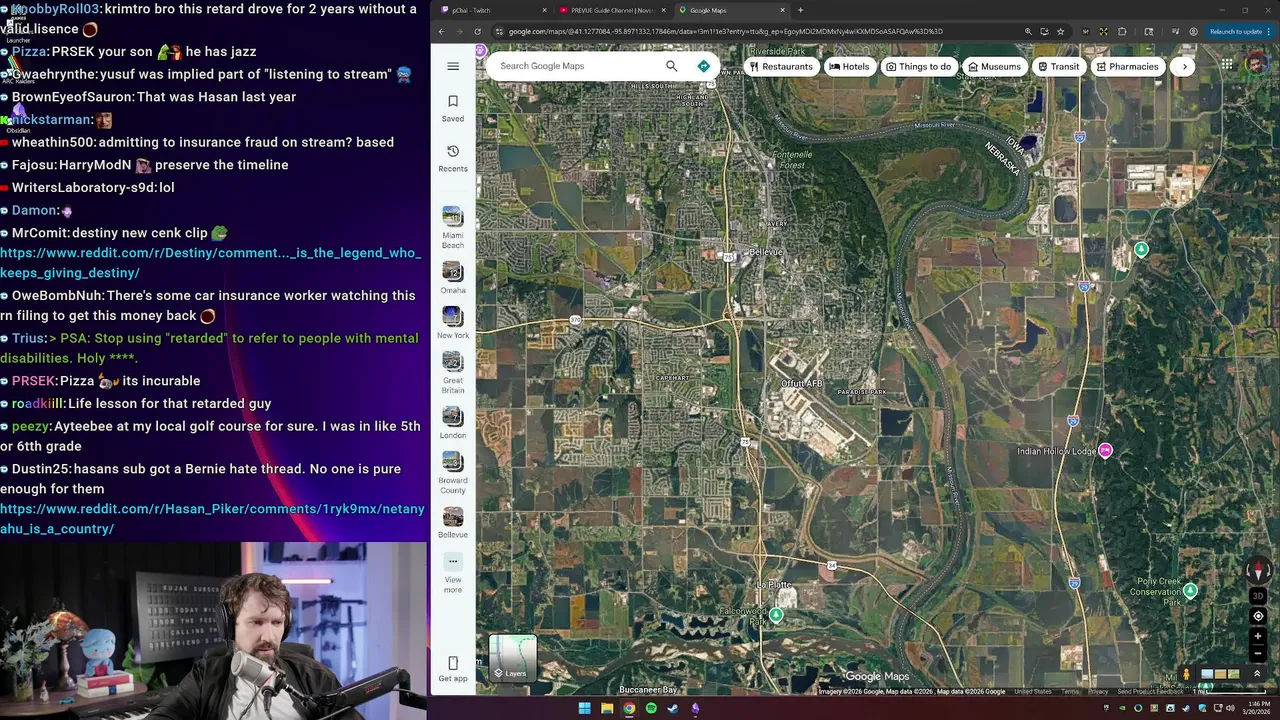Select the Google Maps browser tab
Screen dimensions: 1280x720
click(x=731, y=10)
